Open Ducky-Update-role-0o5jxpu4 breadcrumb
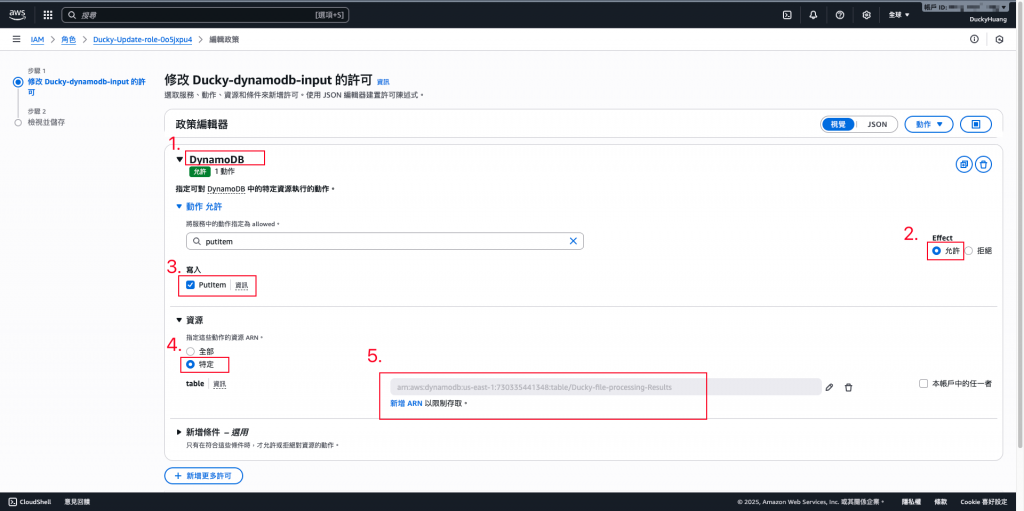Screen dimensions: 1024x511 pyautogui.click(x=142, y=40)
